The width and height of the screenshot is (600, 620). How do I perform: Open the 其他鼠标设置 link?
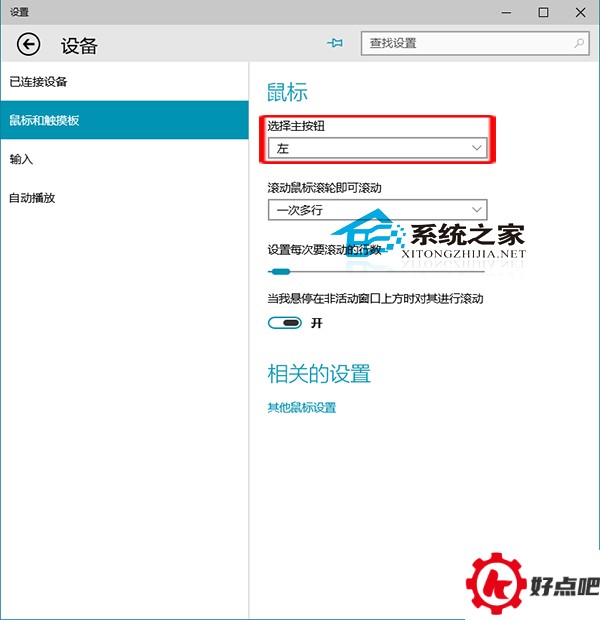[302, 408]
